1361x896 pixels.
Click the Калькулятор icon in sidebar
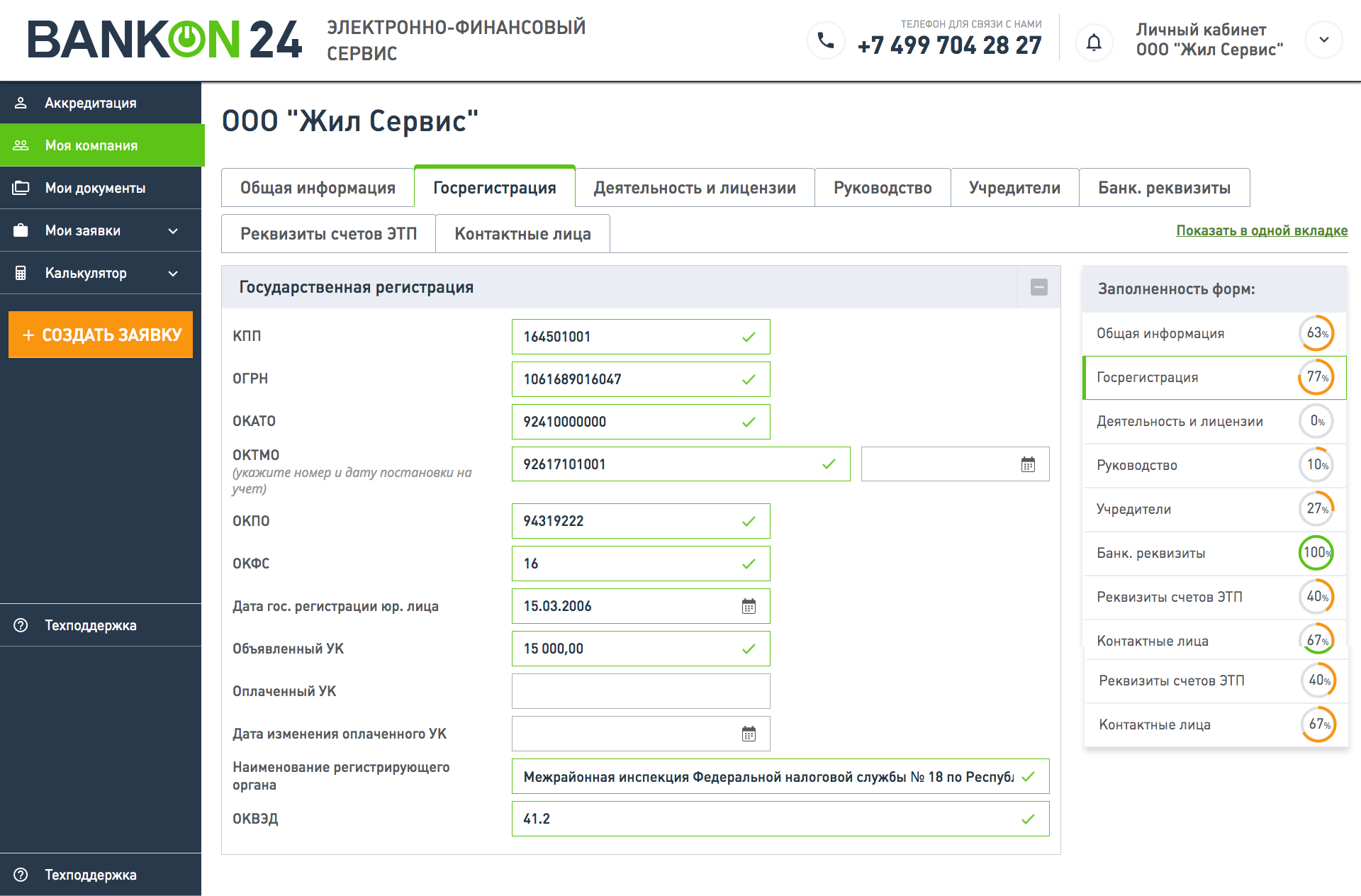point(21,273)
